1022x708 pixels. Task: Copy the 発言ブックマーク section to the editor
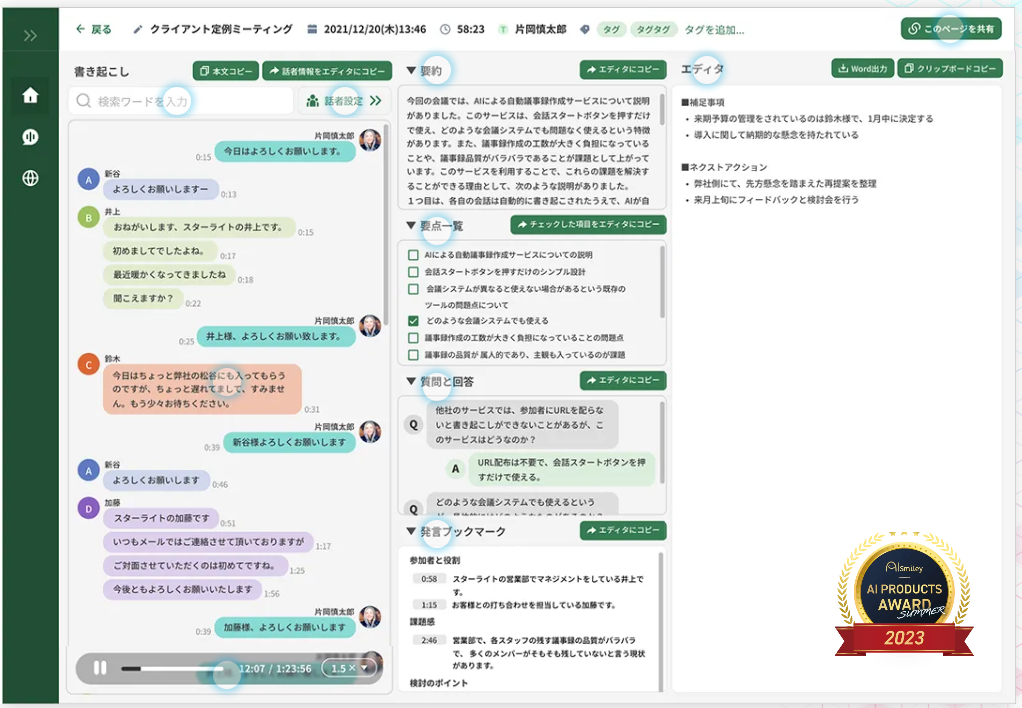click(623, 531)
